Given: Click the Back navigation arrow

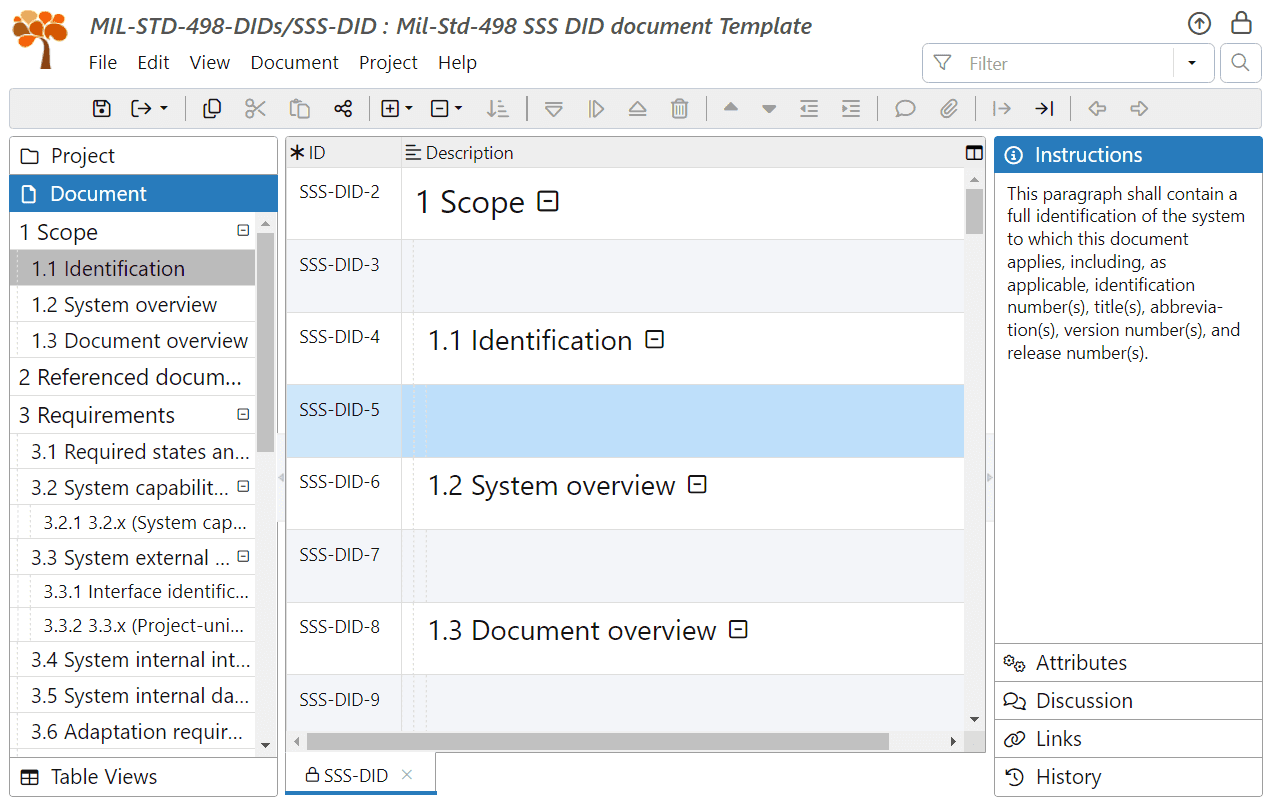Looking at the screenshot, I should click(1097, 109).
